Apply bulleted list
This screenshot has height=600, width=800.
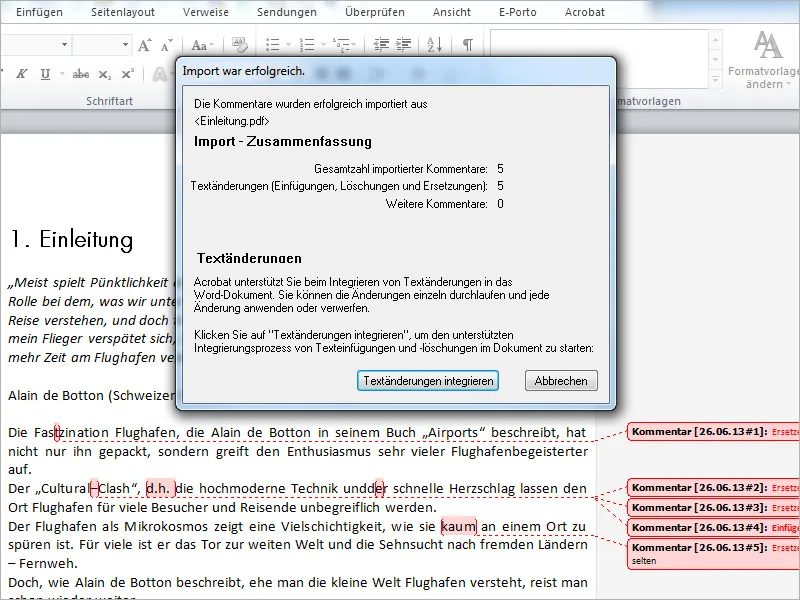[x=273, y=45]
